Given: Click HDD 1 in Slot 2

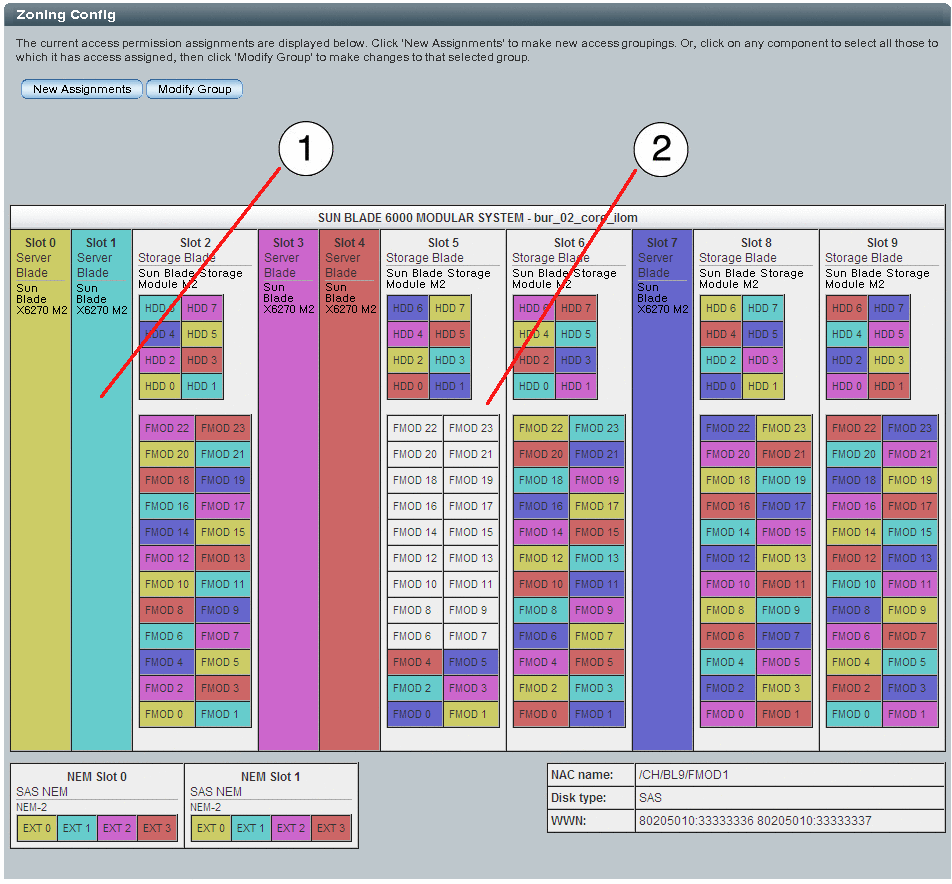Looking at the screenshot, I should (x=202, y=386).
